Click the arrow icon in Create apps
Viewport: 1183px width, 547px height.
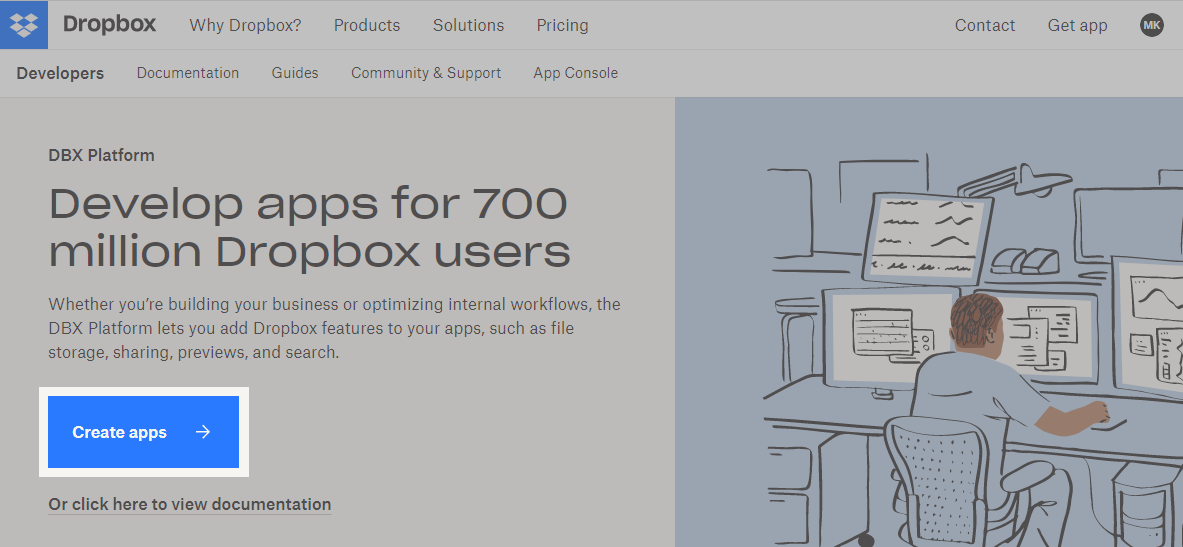tap(203, 432)
